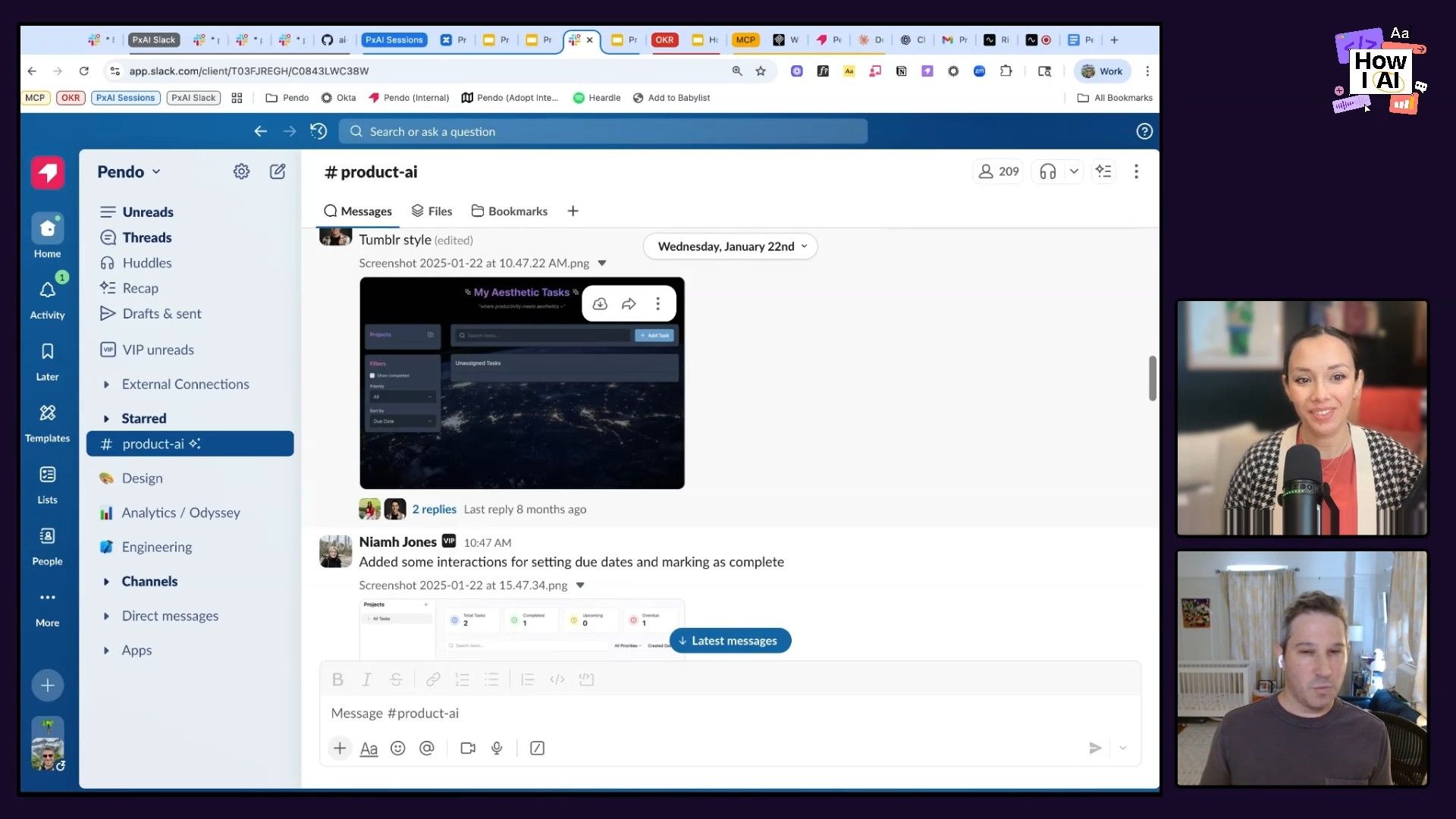Insert bulleted list in composer
1456x819 pixels.
(x=491, y=679)
